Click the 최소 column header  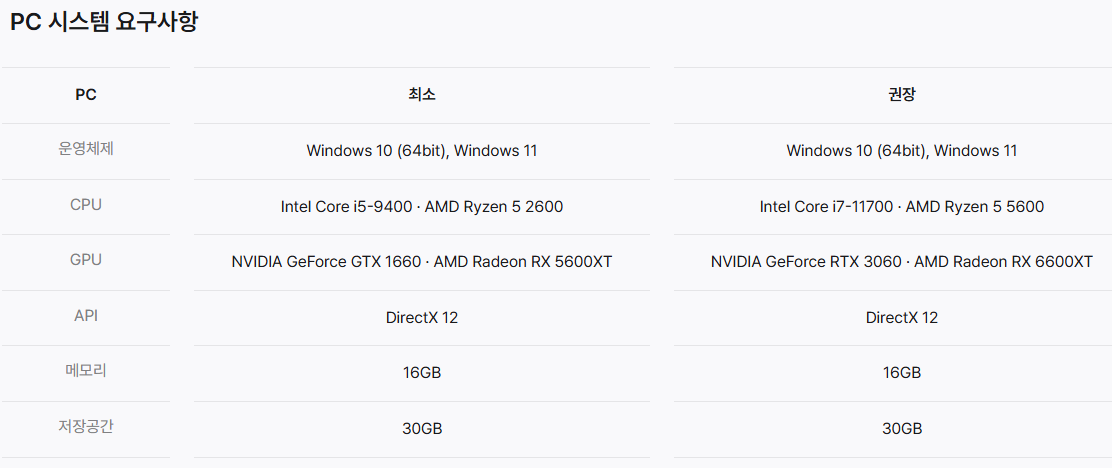tap(422, 95)
